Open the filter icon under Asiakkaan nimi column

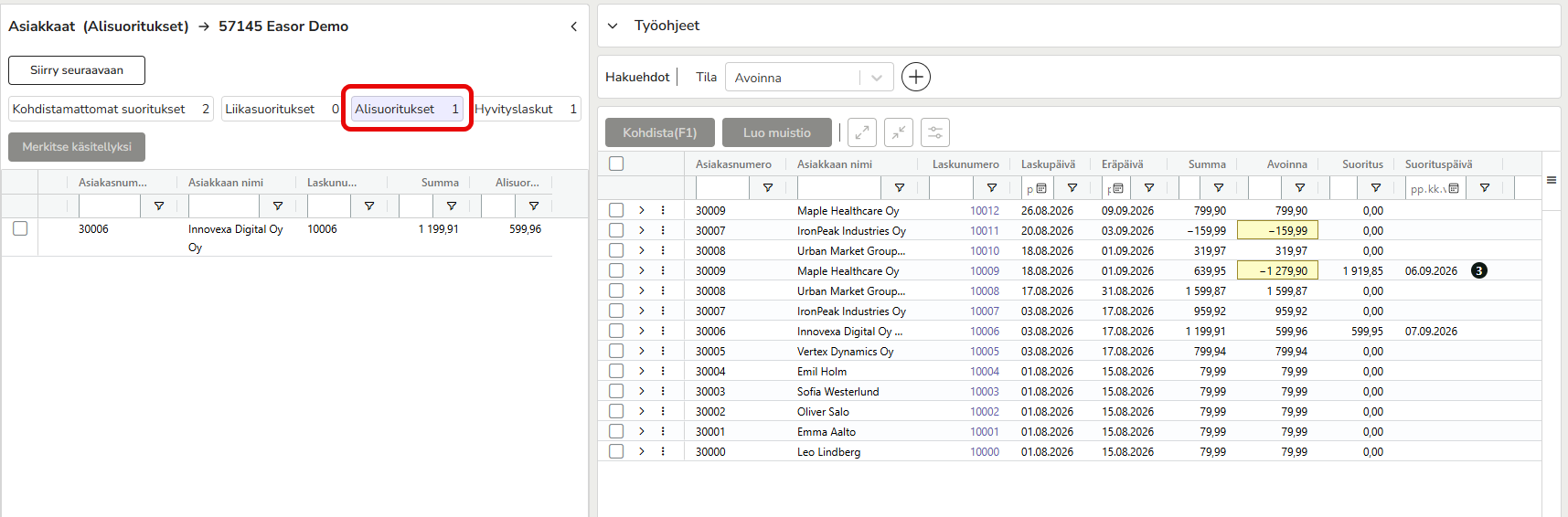tap(900, 187)
